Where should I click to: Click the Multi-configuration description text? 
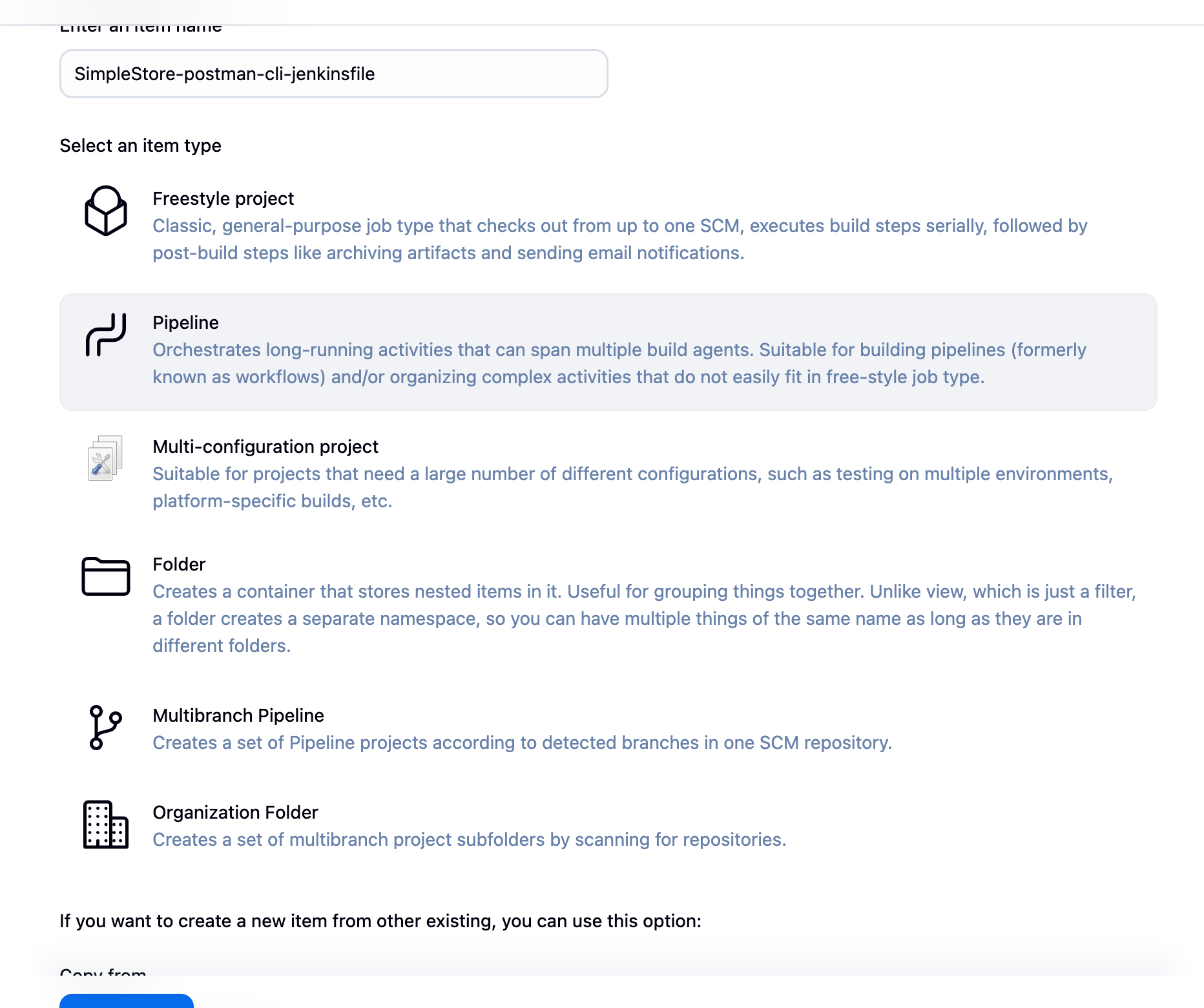[632, 487]
